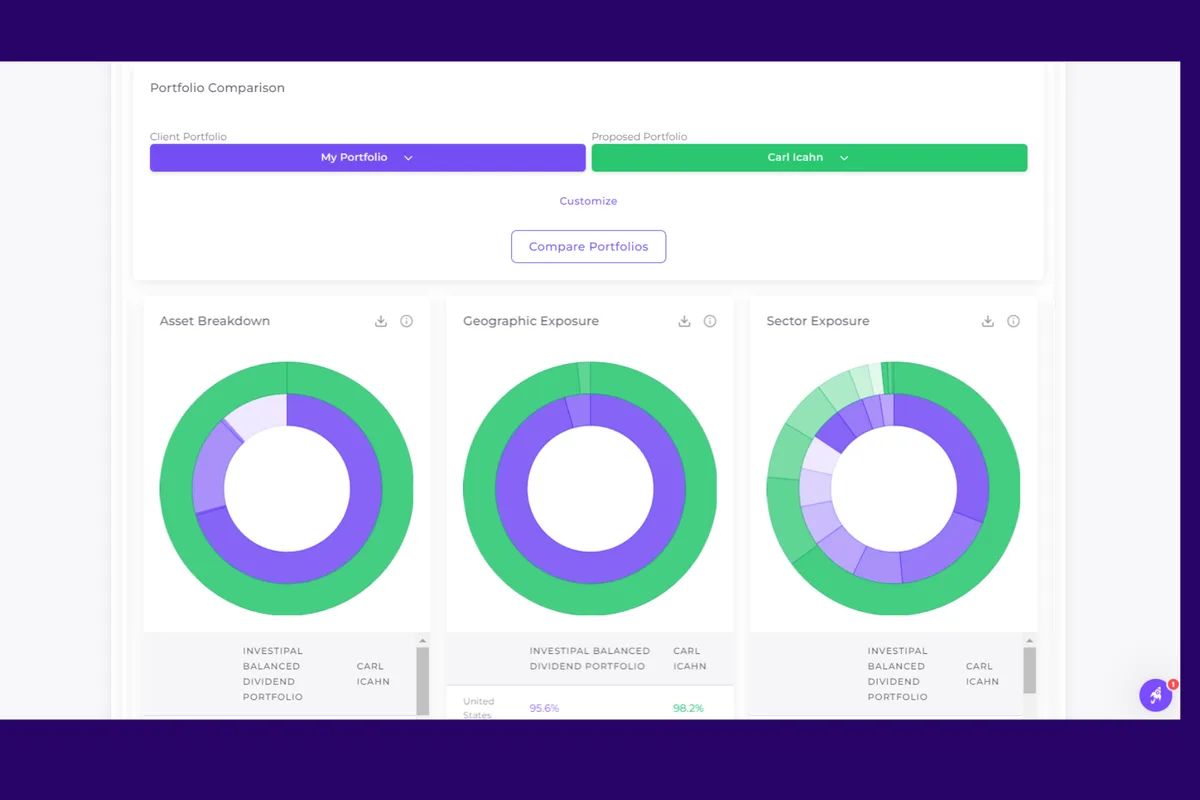Image resolution: width=1200 pixels, height=800 pixels.
Task: Download the Geographic Exposure chart
Action: 684,321
